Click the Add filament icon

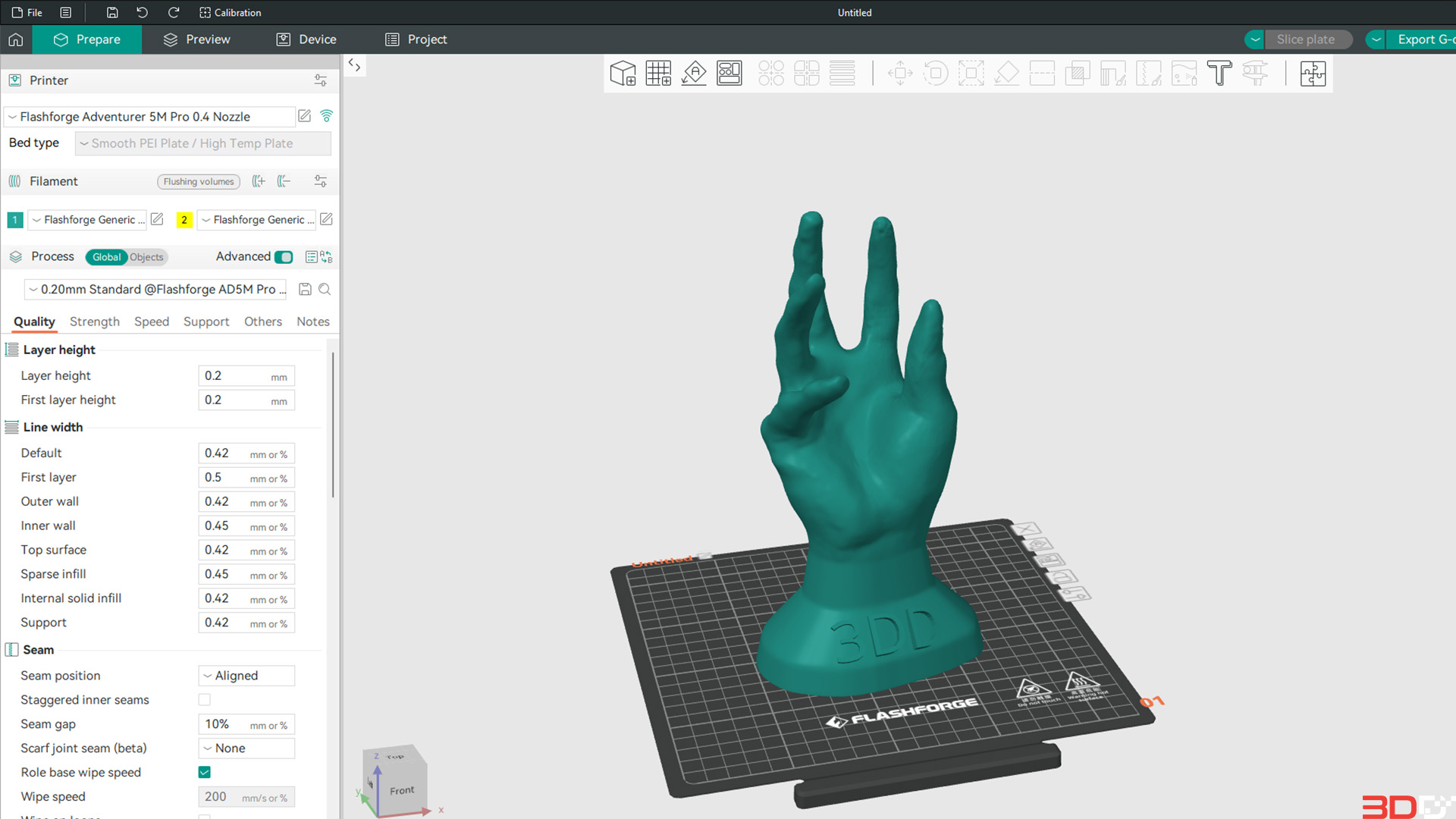click(259, 181)
